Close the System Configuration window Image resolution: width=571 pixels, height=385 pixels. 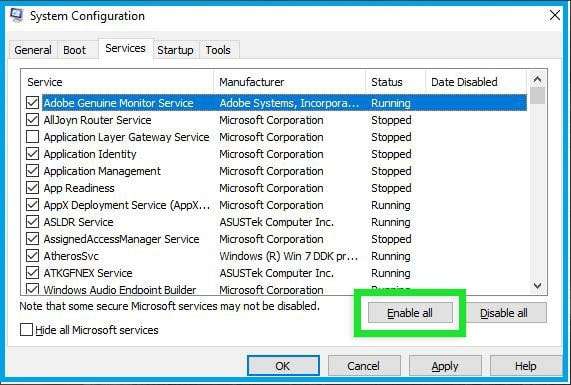pyautogui.click(x=555, y=15)
